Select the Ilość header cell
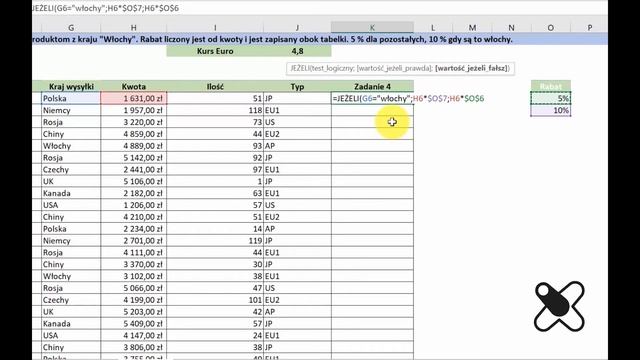The width and height of the screenshot is (640, 360). [x=215, y=87]
